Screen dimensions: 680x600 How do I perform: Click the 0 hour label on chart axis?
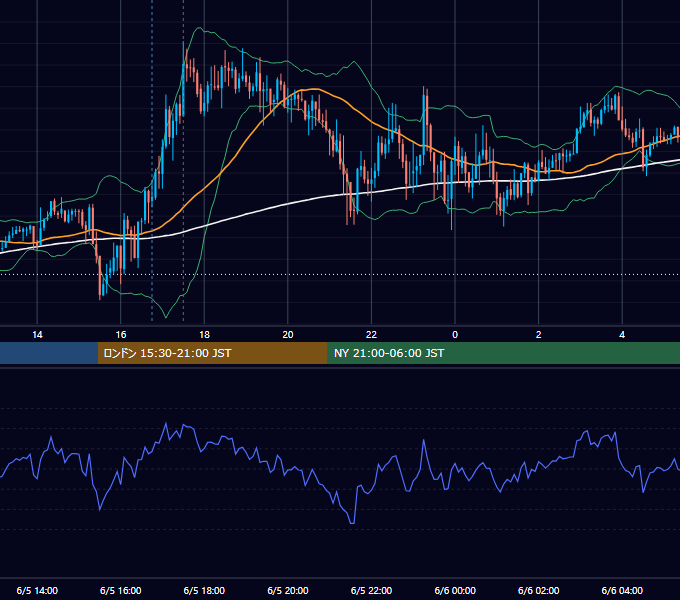tap(455, 335)
